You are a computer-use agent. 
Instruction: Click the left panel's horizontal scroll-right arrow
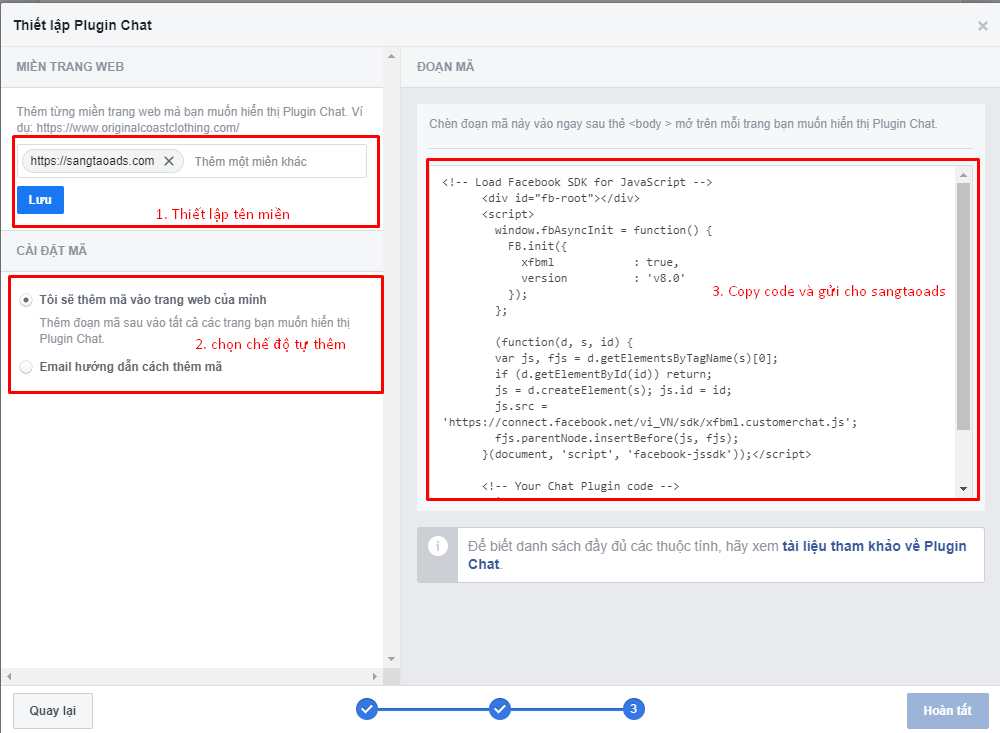coord(376,677)
